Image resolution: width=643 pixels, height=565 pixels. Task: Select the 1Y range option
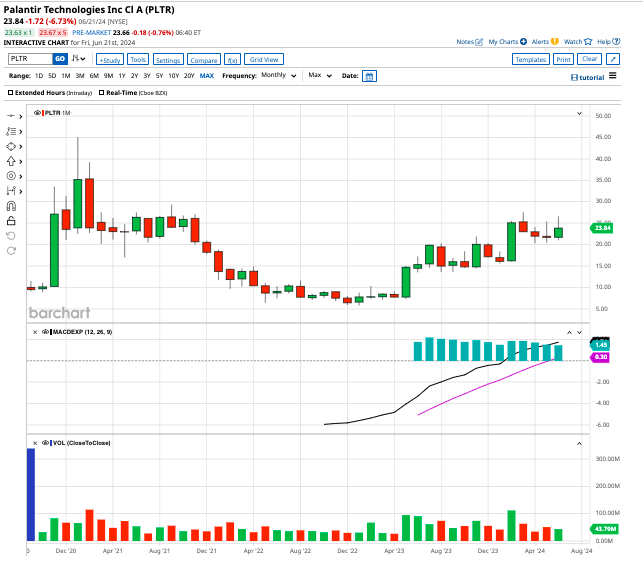tap(122, 76)
